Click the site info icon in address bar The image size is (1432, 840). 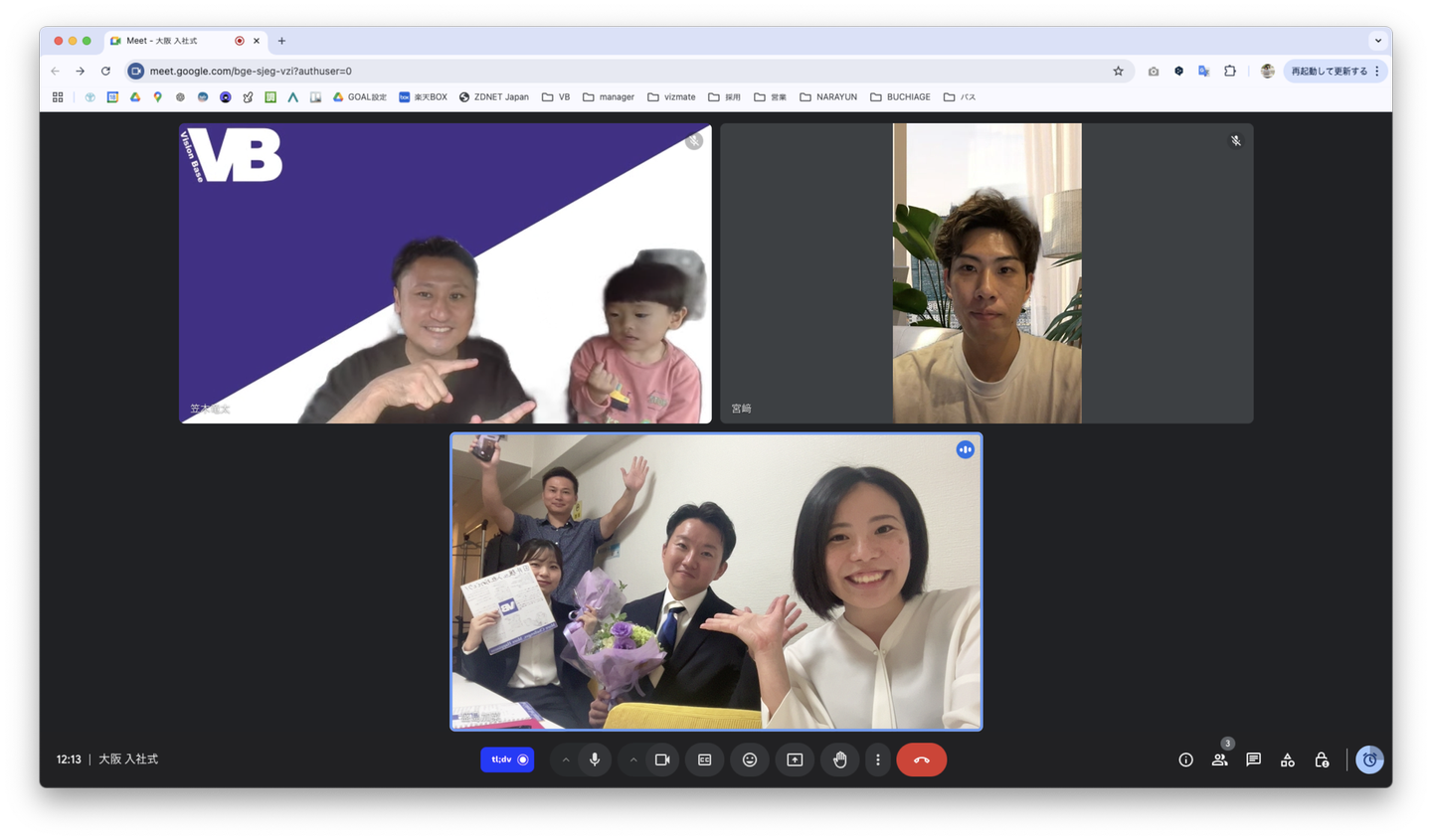pos(136,72)
